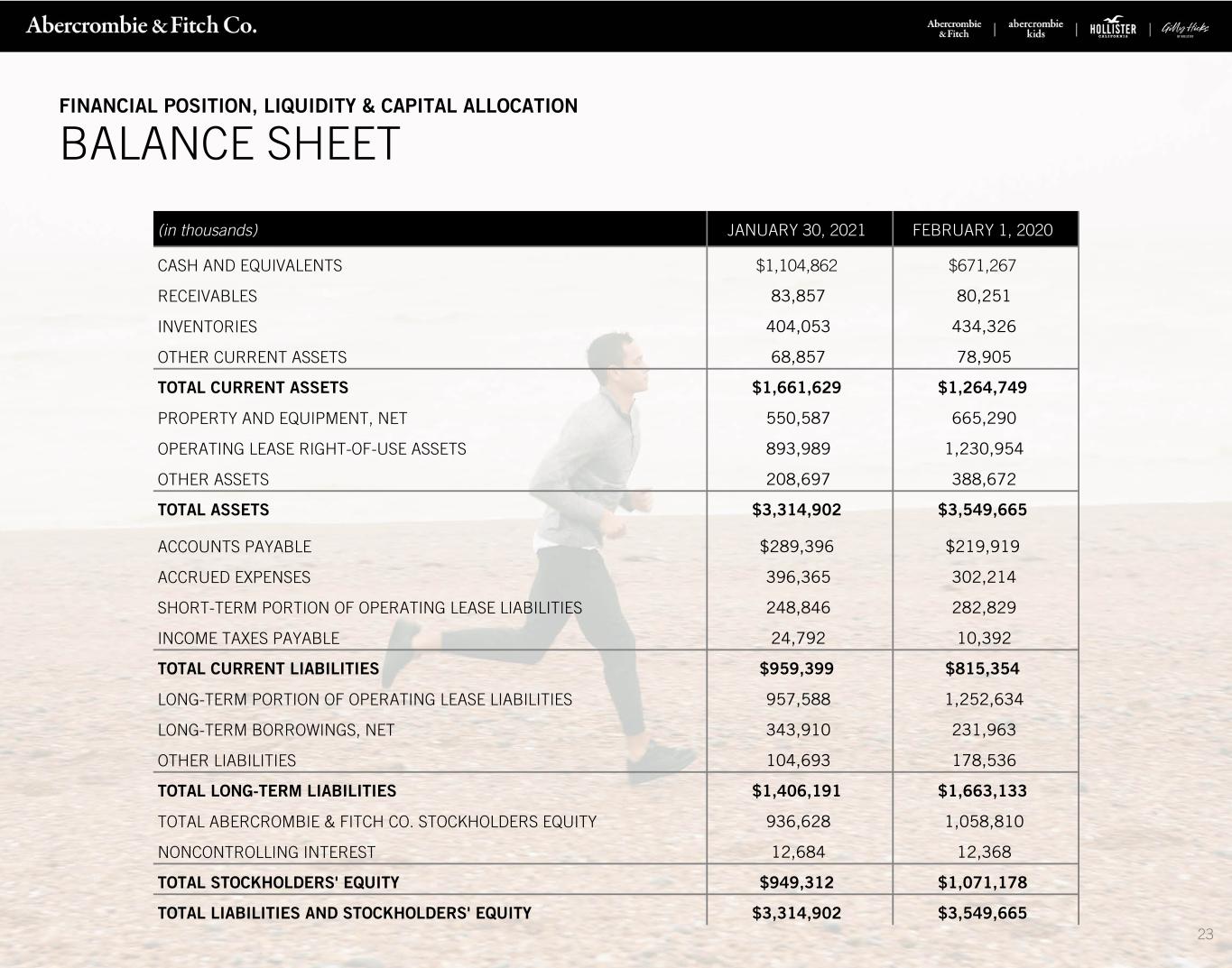Image resolution: width=1232 pixels, height=968 pixels.
Task: Select TOTAL LIABILITIES AND STOCKHOLDERS' EQUITY label
Action: coord(345,914)
